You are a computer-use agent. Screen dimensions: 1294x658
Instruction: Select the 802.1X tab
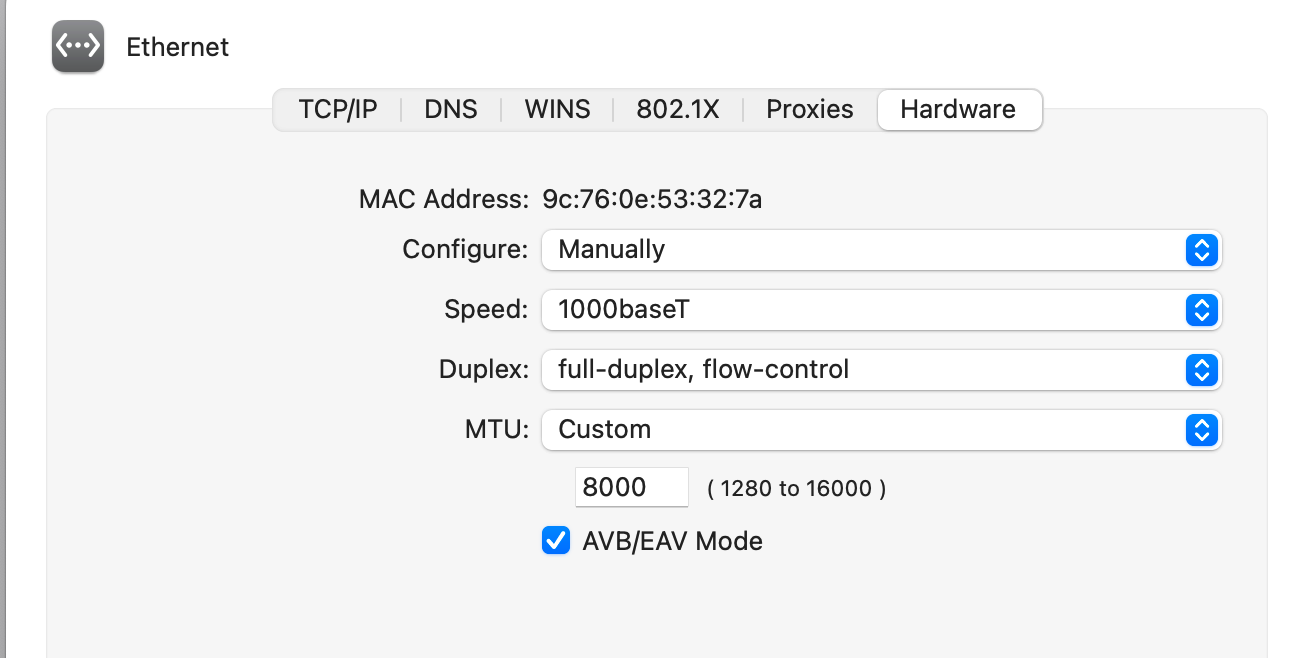tap(678, 110)
